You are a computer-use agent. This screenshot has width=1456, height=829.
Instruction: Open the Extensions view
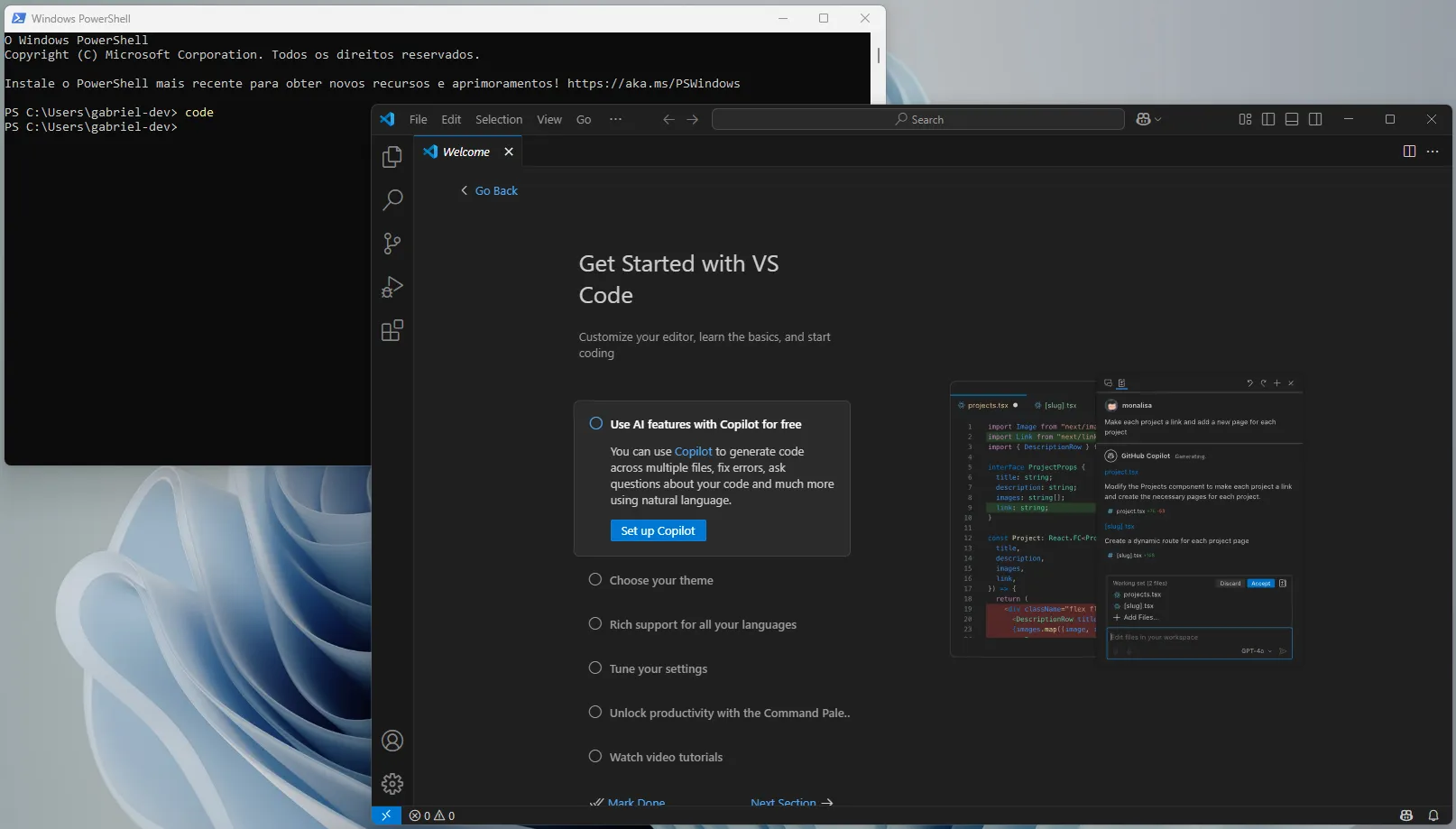coord(392,330)
